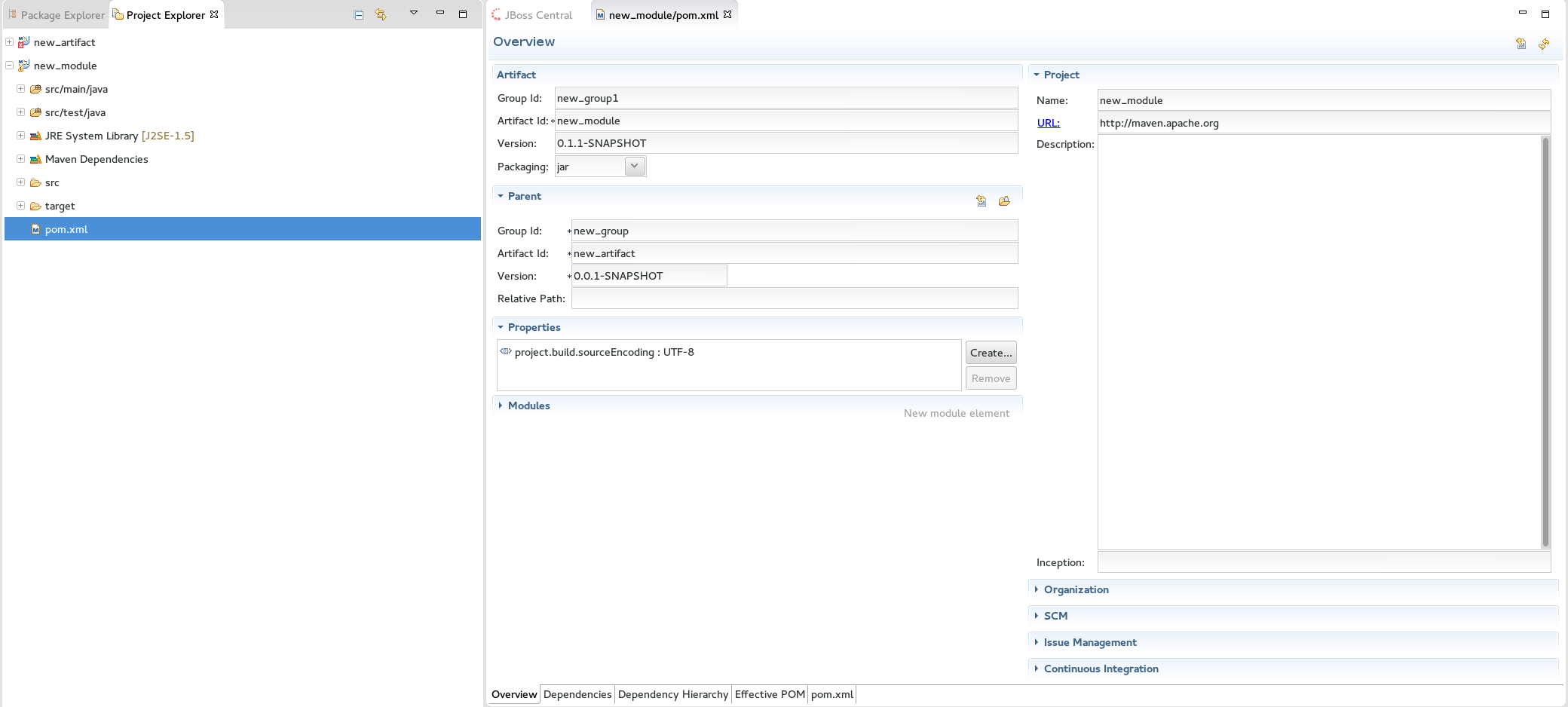Click Project Name field new_module

(x=1324, y=100)
